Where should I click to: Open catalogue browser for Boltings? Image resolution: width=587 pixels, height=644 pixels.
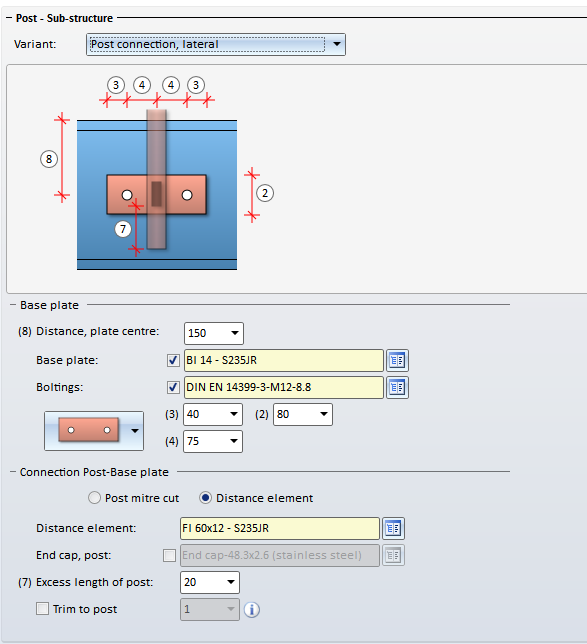pyautogui.click(x=397, y=387)
